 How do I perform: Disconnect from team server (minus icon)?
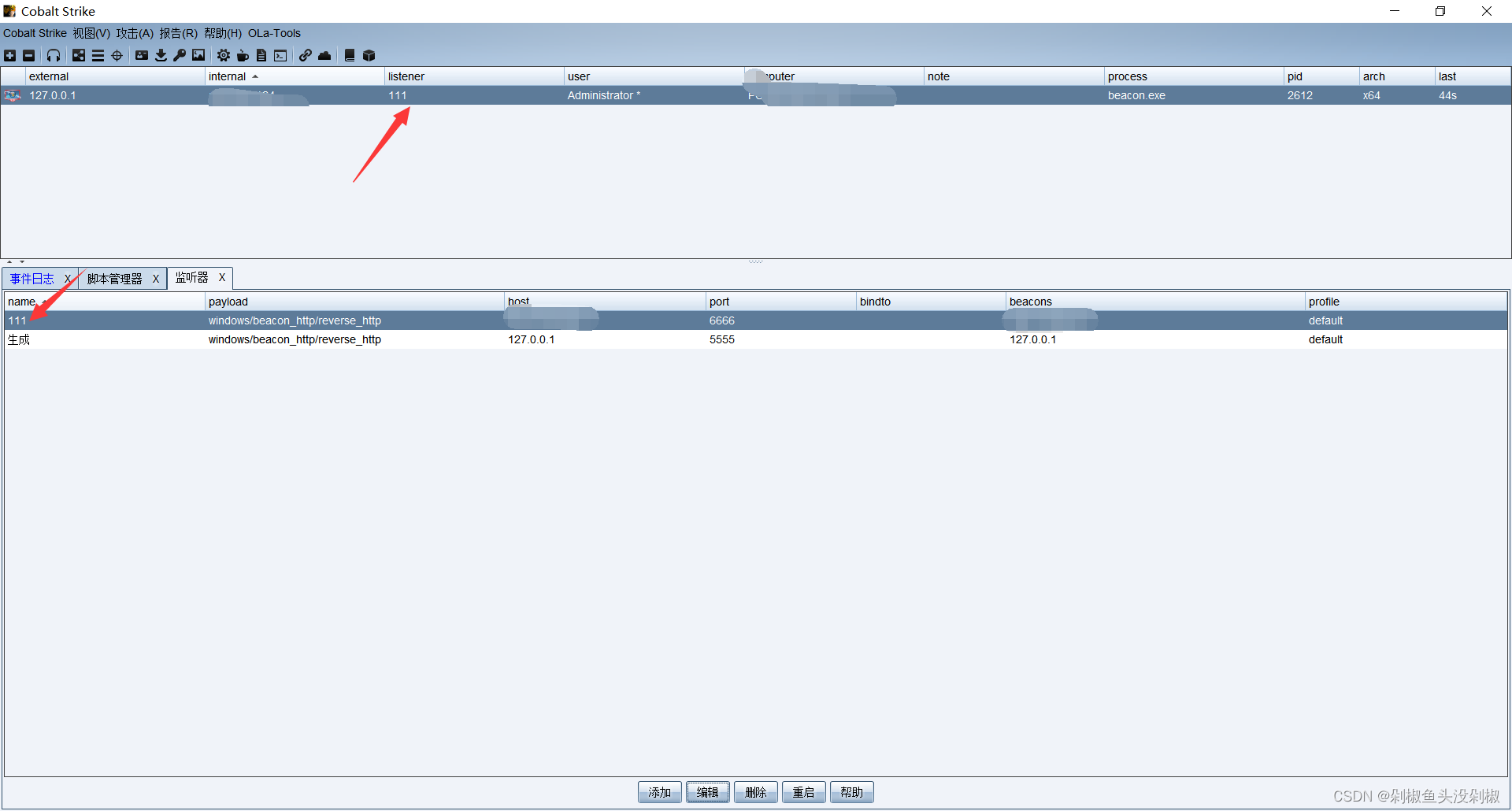[x=28, y=55]
